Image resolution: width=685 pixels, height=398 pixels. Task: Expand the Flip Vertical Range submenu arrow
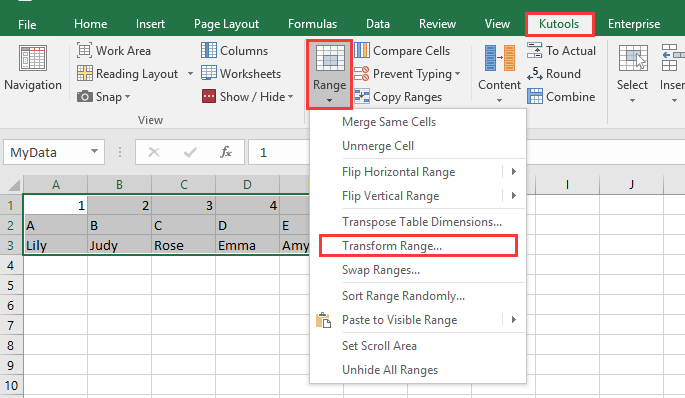[x=514, y=196]
